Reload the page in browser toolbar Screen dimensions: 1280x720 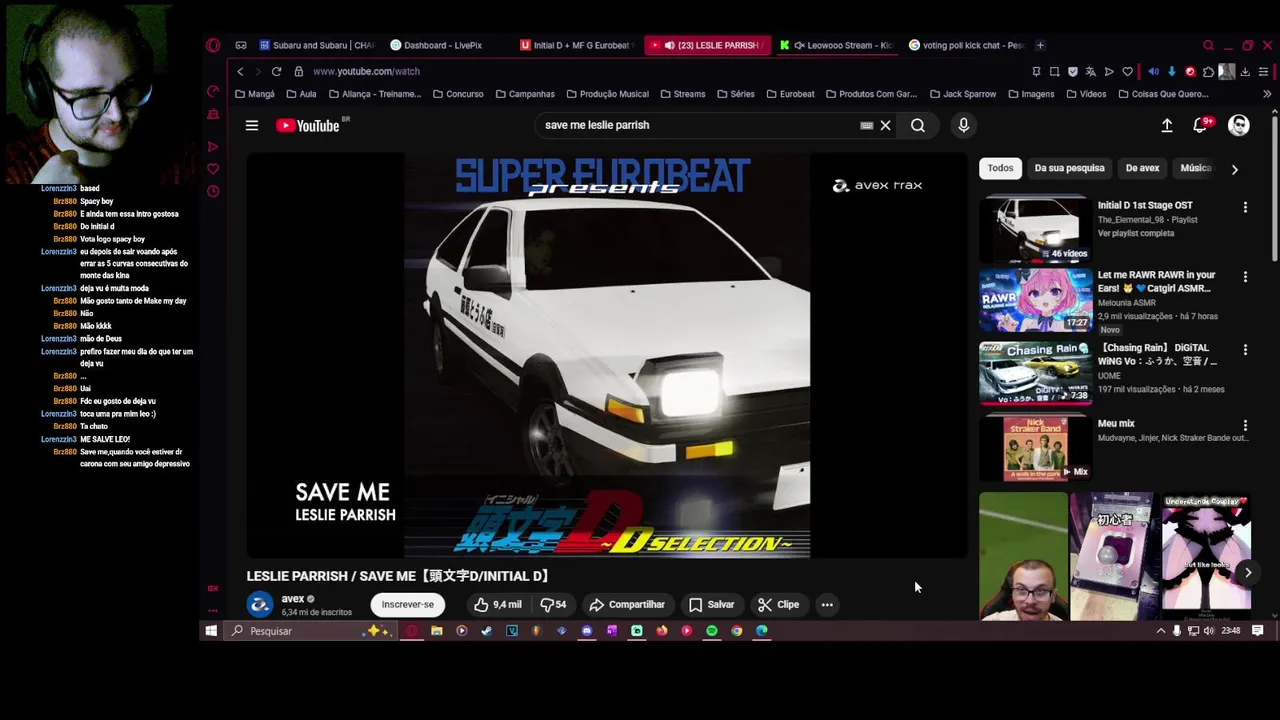(x=276, y=71)
